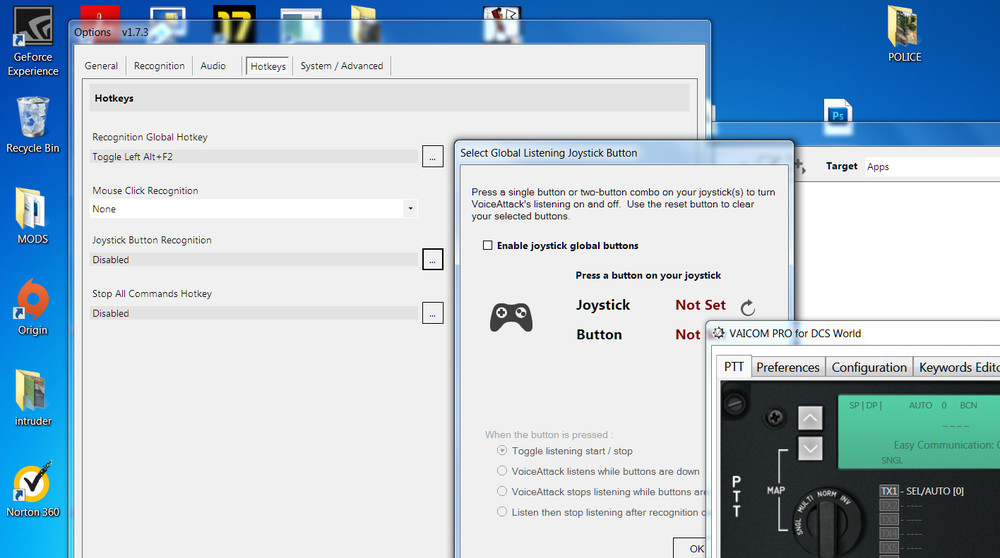Select the PTT tab in VAICOM PRO
Screen dimensions: 1000x558
pyautogui.click(x=733, y=367)
